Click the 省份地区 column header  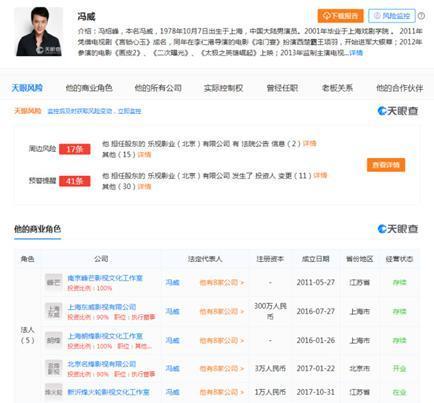tap(359, 259)
